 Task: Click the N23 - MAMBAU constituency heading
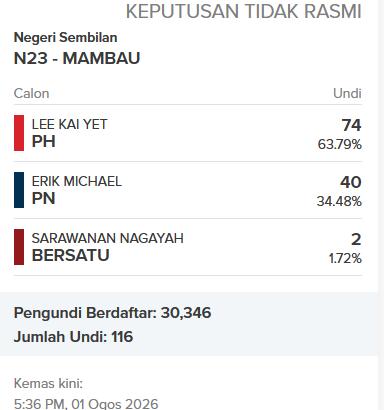pyautogui.click(x=77, y=58)
